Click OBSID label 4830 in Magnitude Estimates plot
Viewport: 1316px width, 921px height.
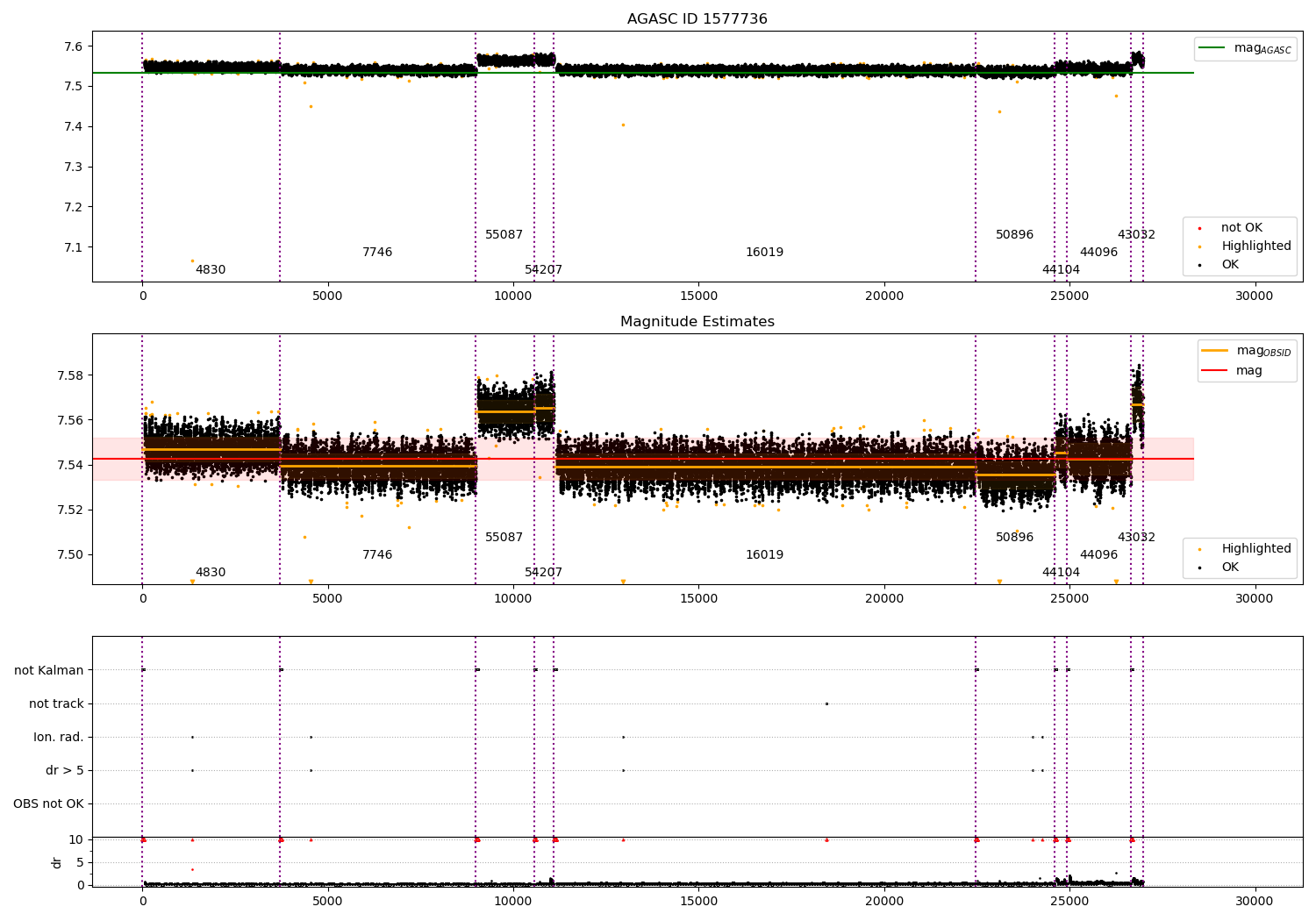211,573
